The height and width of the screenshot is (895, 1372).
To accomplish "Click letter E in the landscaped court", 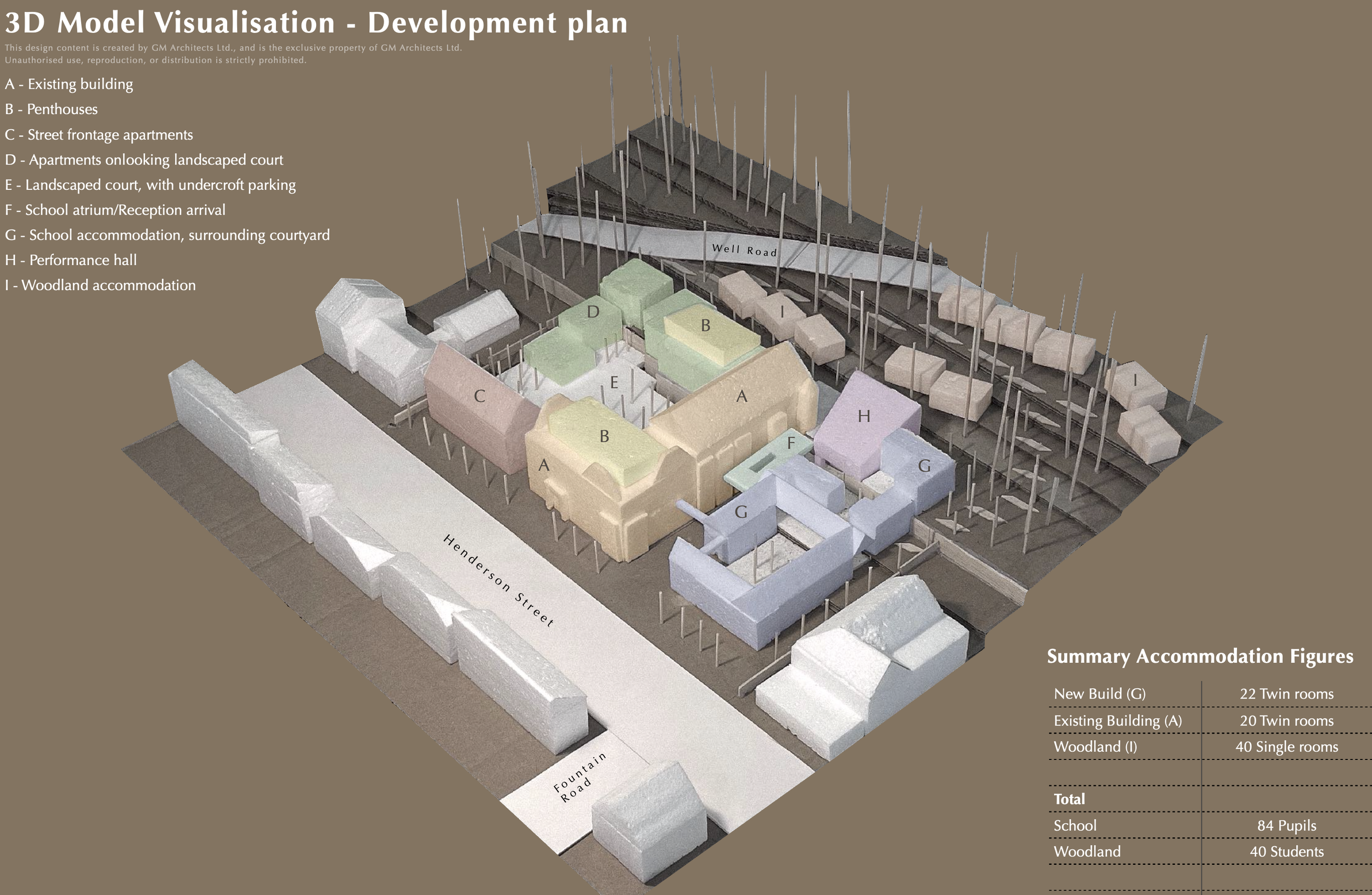I will click(614, 382).
